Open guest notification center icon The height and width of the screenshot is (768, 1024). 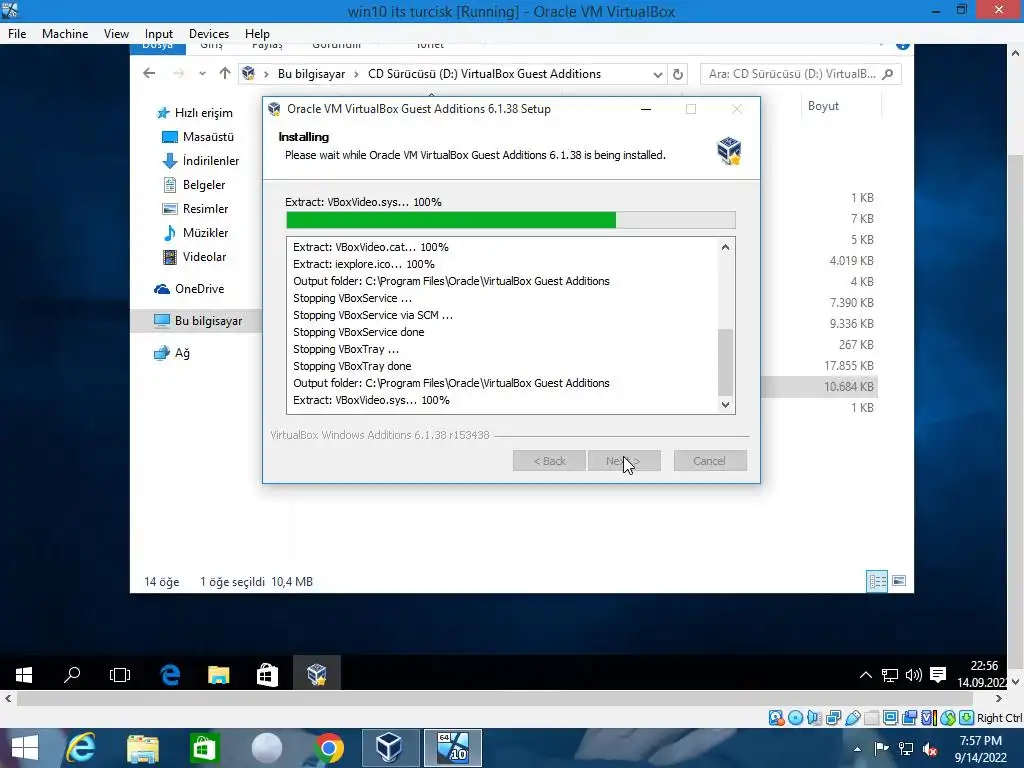point(938,675)
